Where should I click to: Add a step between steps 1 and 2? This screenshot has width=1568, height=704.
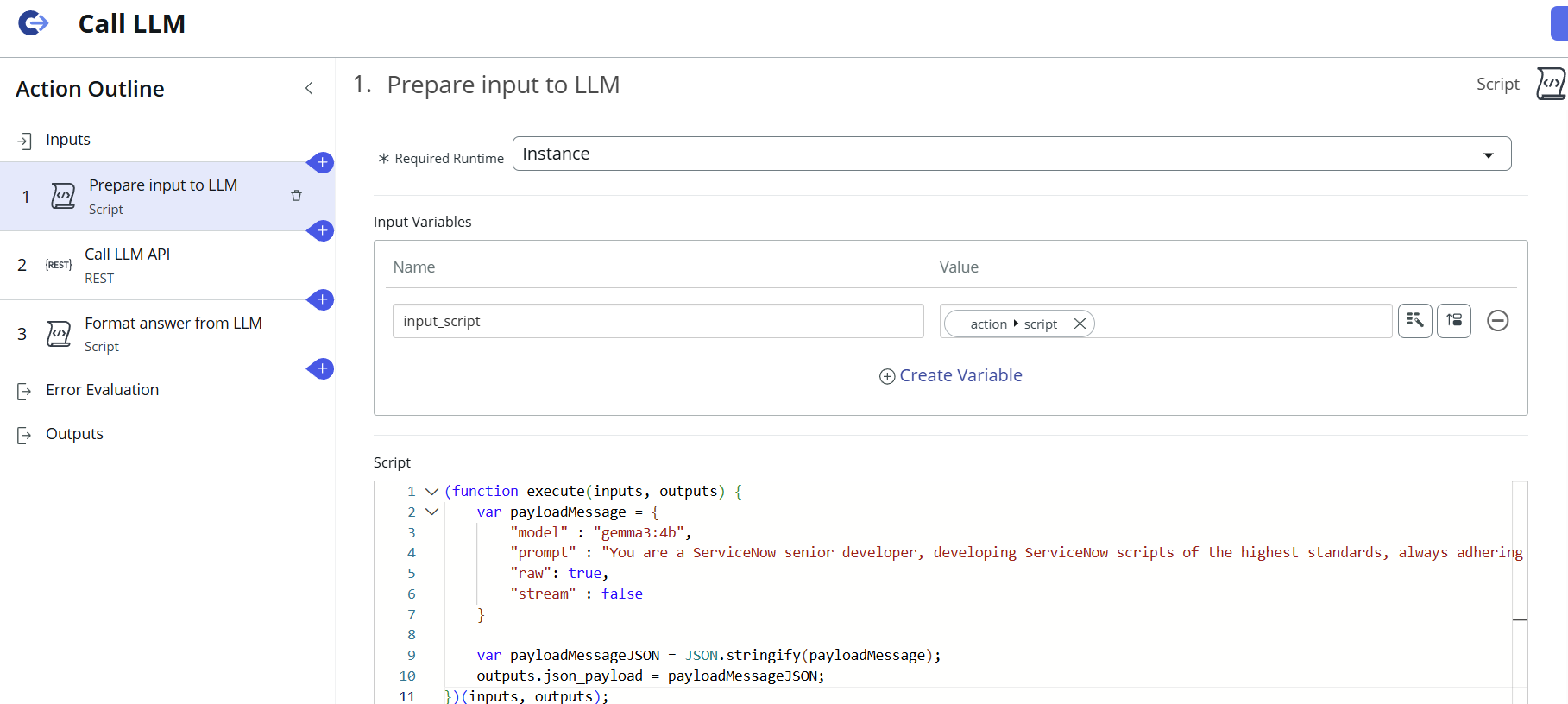click(x=321, y=230)
